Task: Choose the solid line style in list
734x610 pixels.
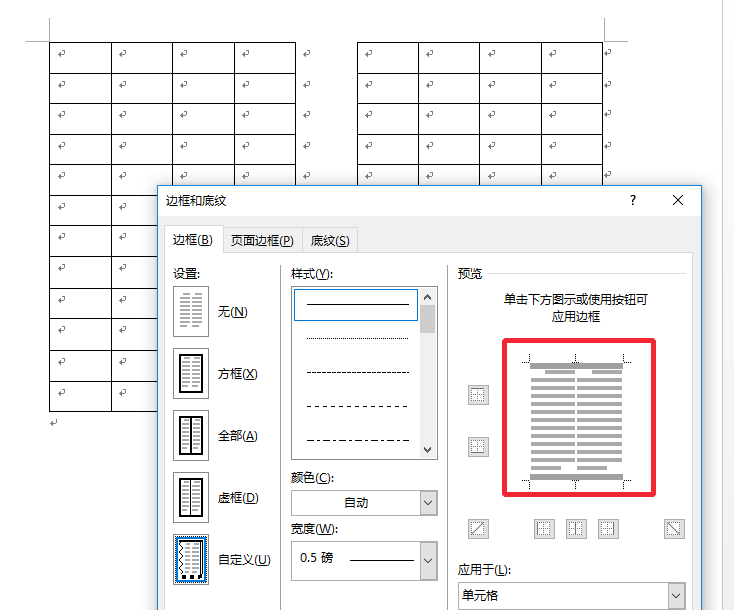Action: click(356, 305)
